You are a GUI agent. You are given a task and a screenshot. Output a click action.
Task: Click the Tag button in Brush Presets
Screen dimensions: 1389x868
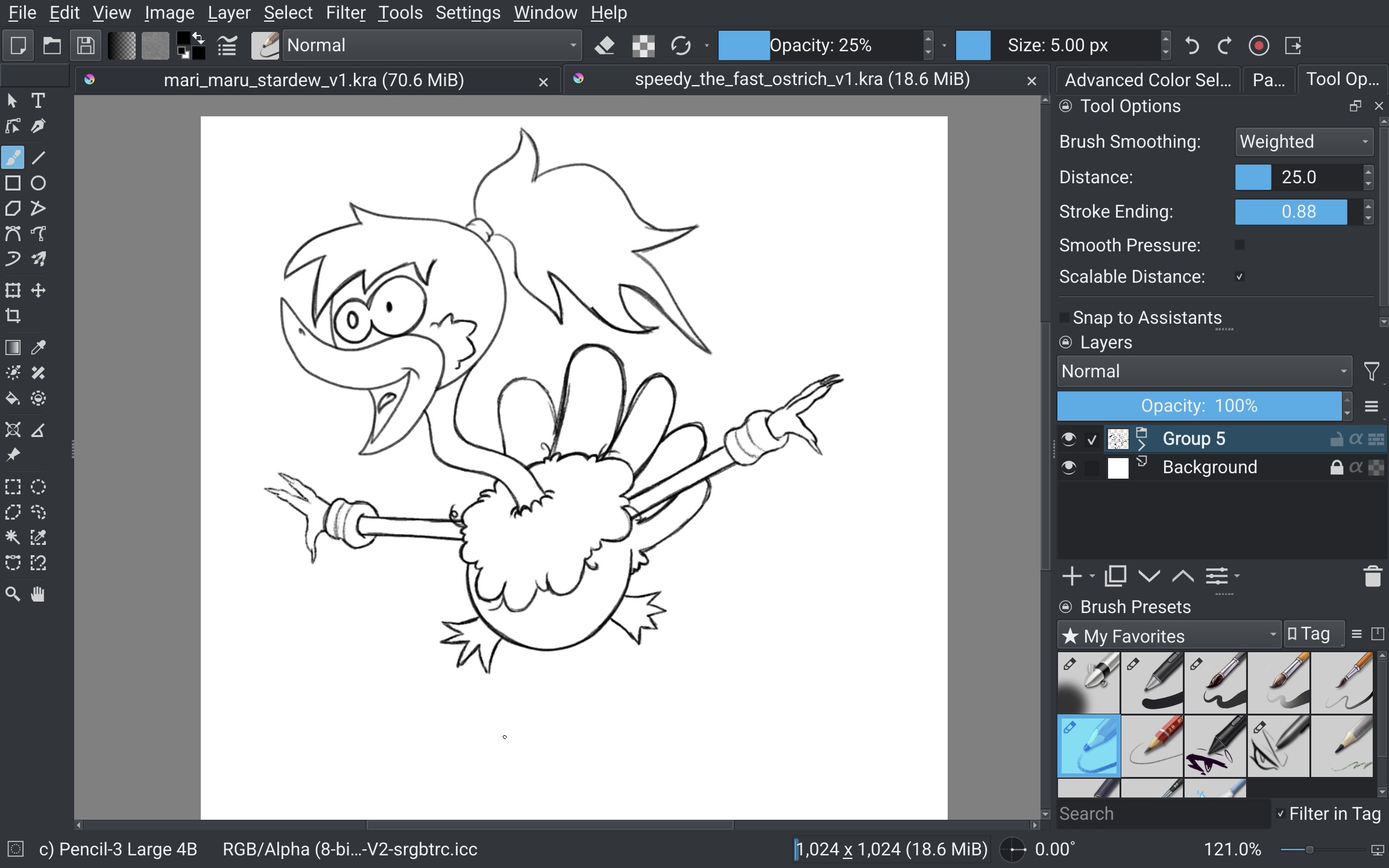[1313, 634]
